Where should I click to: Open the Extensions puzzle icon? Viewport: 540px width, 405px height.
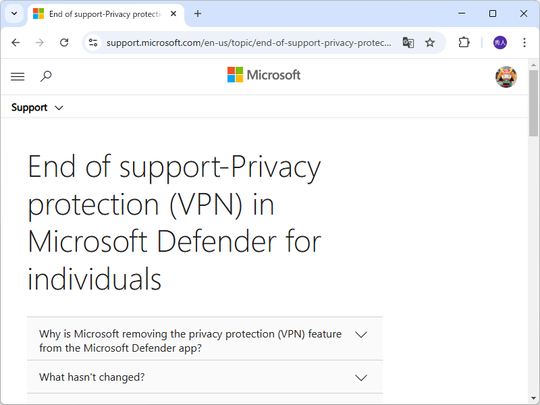[464, 43]
